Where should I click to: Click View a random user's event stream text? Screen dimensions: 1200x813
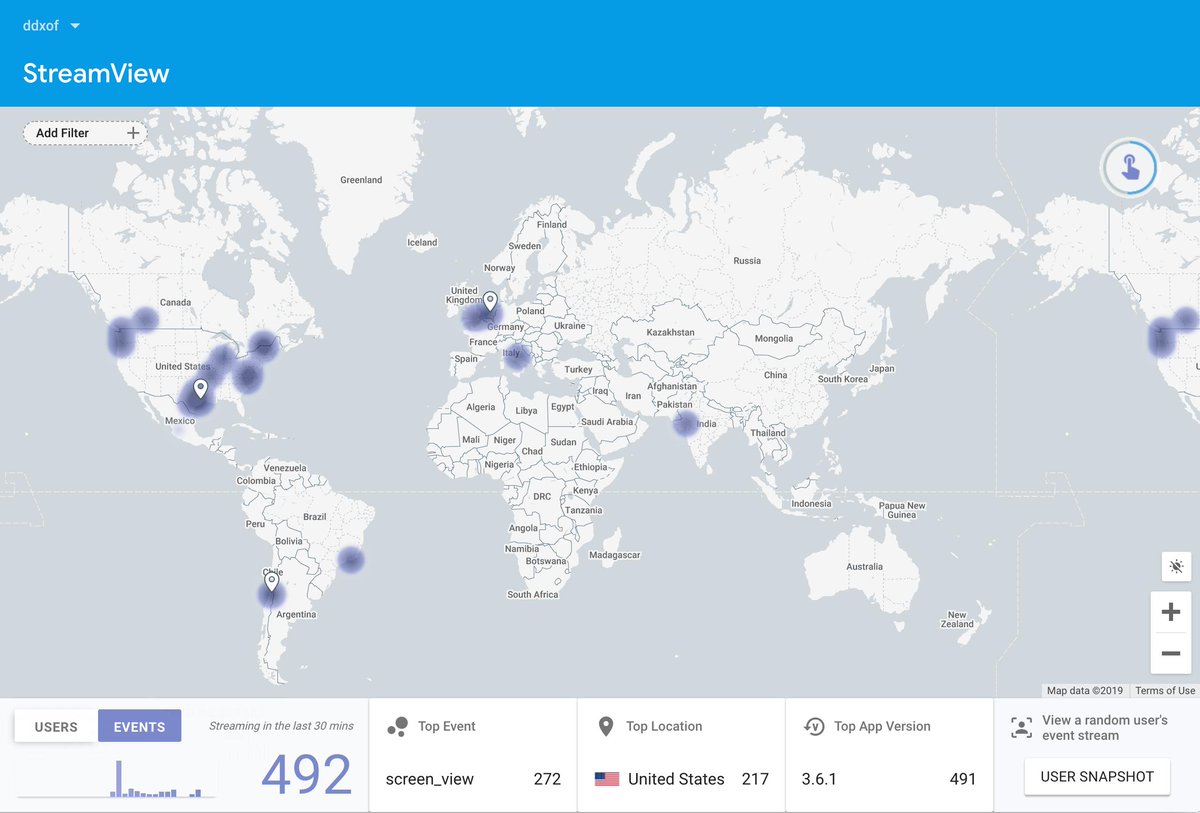coord(1105,727)
